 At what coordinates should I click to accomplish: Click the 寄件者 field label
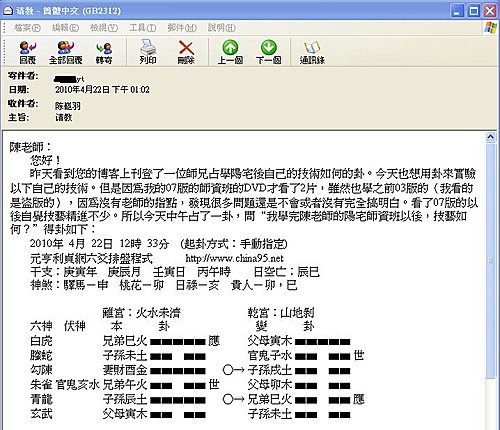(23, 76)
